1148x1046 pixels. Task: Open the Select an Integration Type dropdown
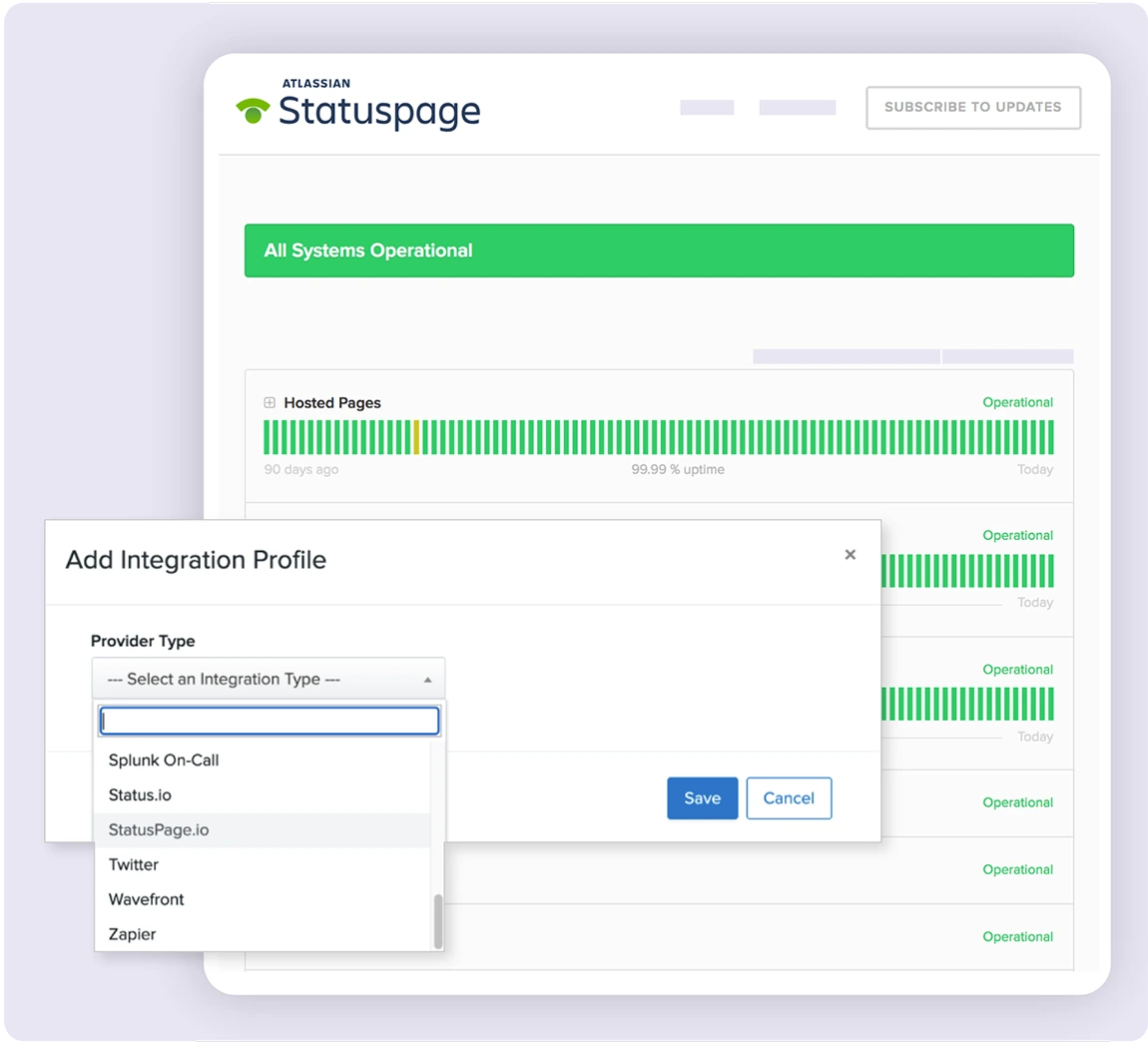(x=268, y=679)
